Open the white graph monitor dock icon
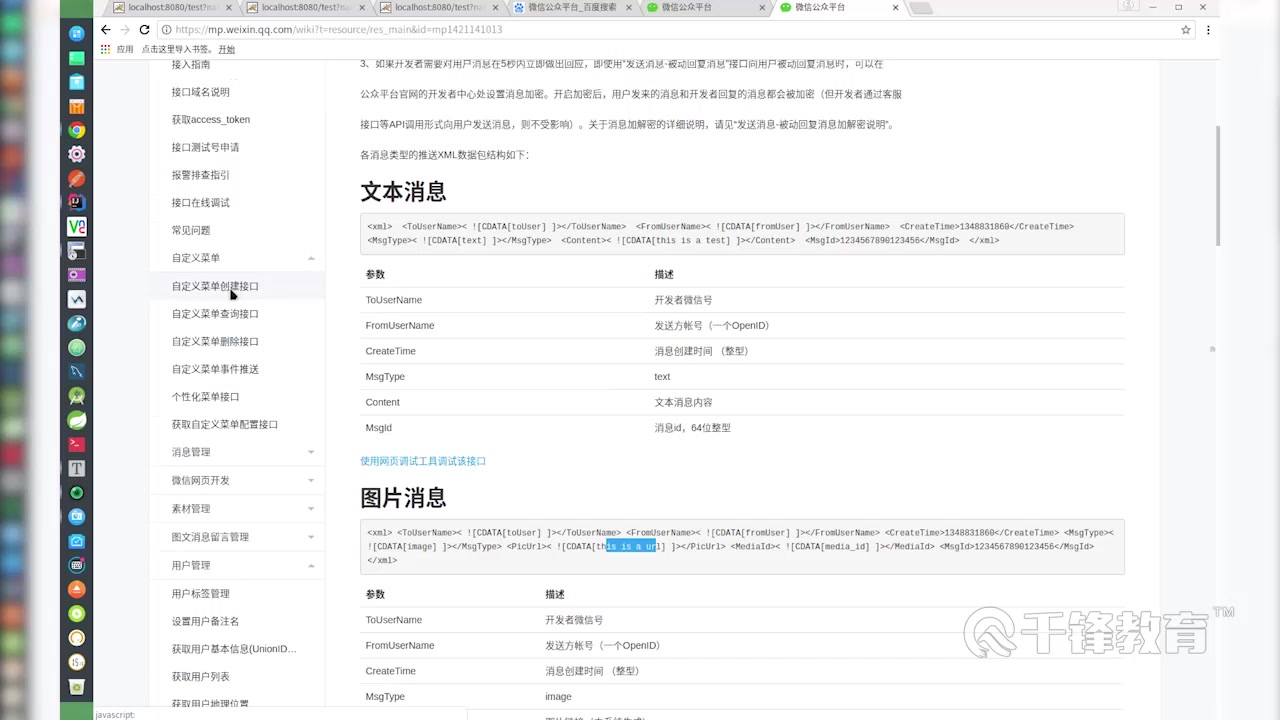 [77, 299]
